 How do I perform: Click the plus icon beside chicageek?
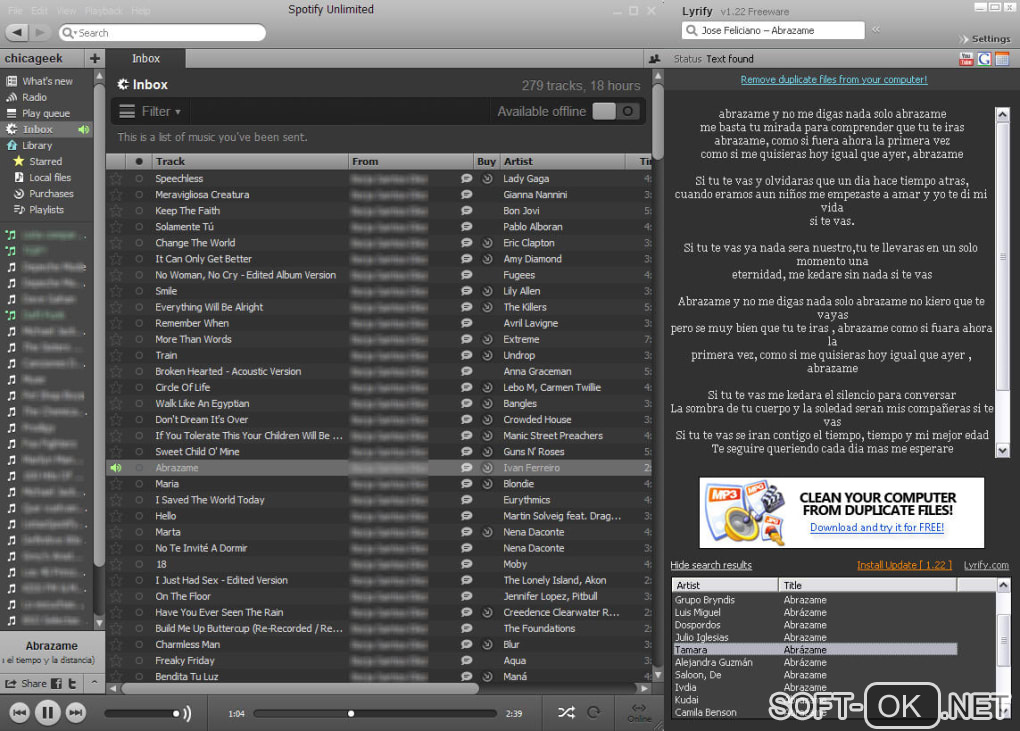pyautogui.click(x=94, y=59)
